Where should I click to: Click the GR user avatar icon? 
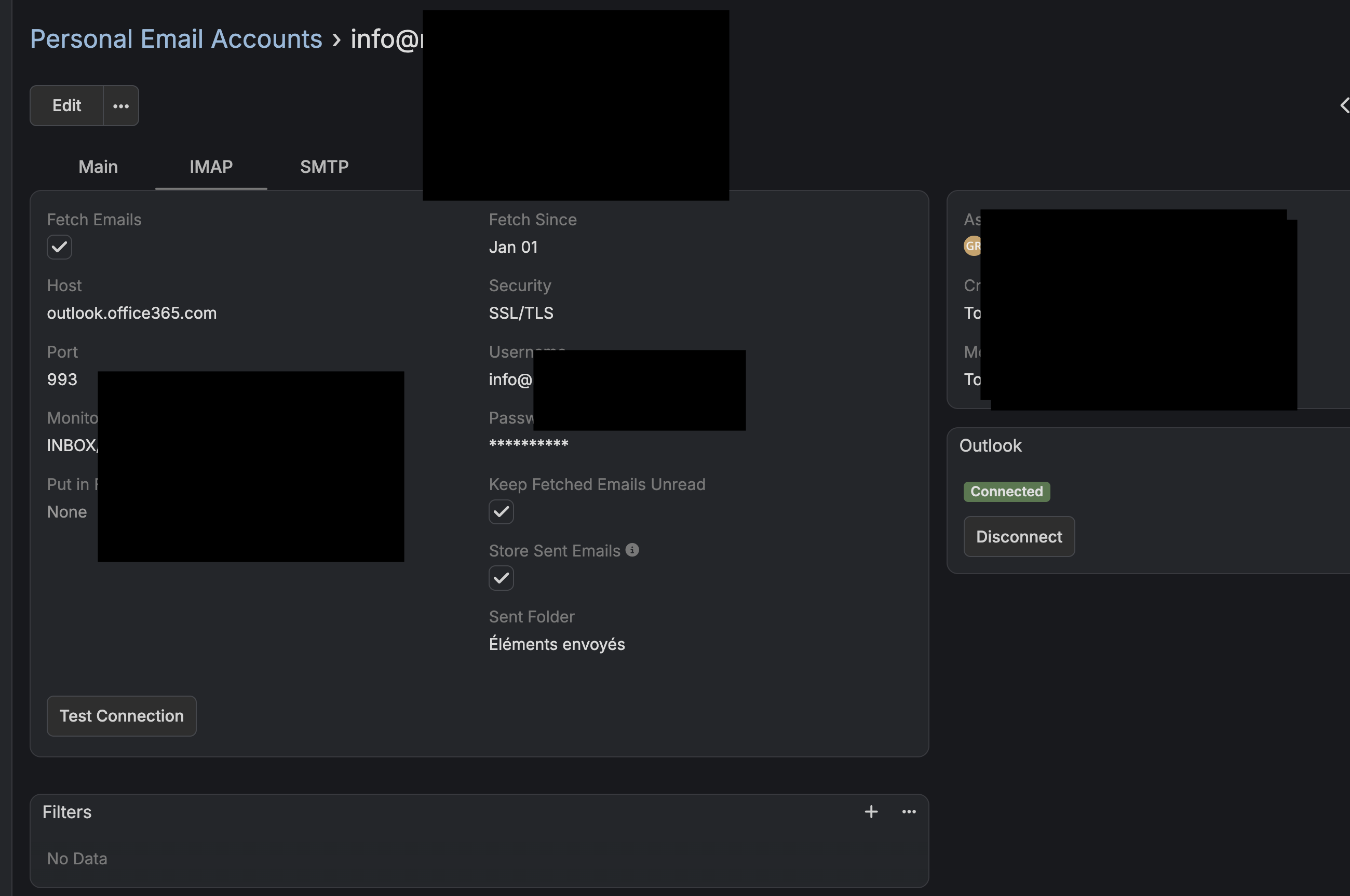971,246
